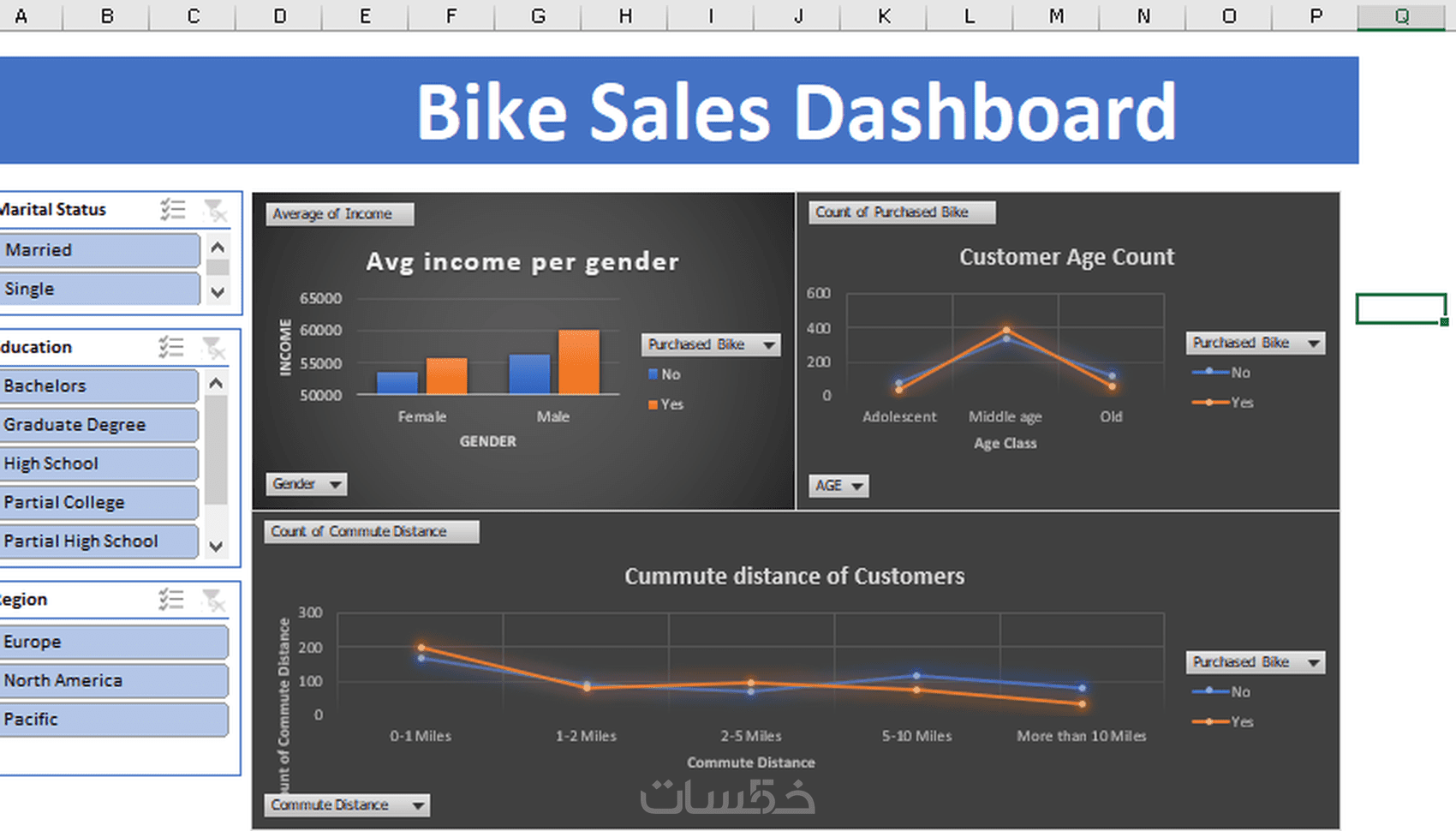This screenshot has width=1456, height=831.
Task: Click the multi-select icon on Region slicer
Action: (171, 599)
